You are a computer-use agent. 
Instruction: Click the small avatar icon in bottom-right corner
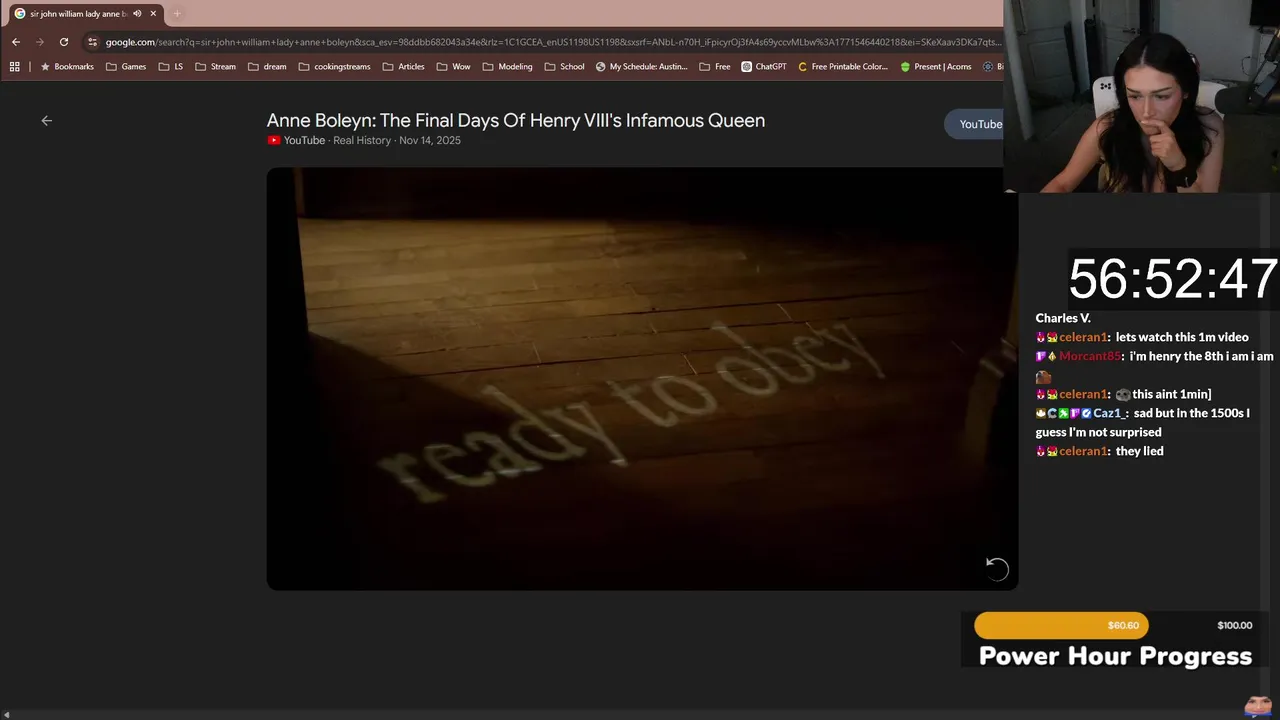[1258, 706]
